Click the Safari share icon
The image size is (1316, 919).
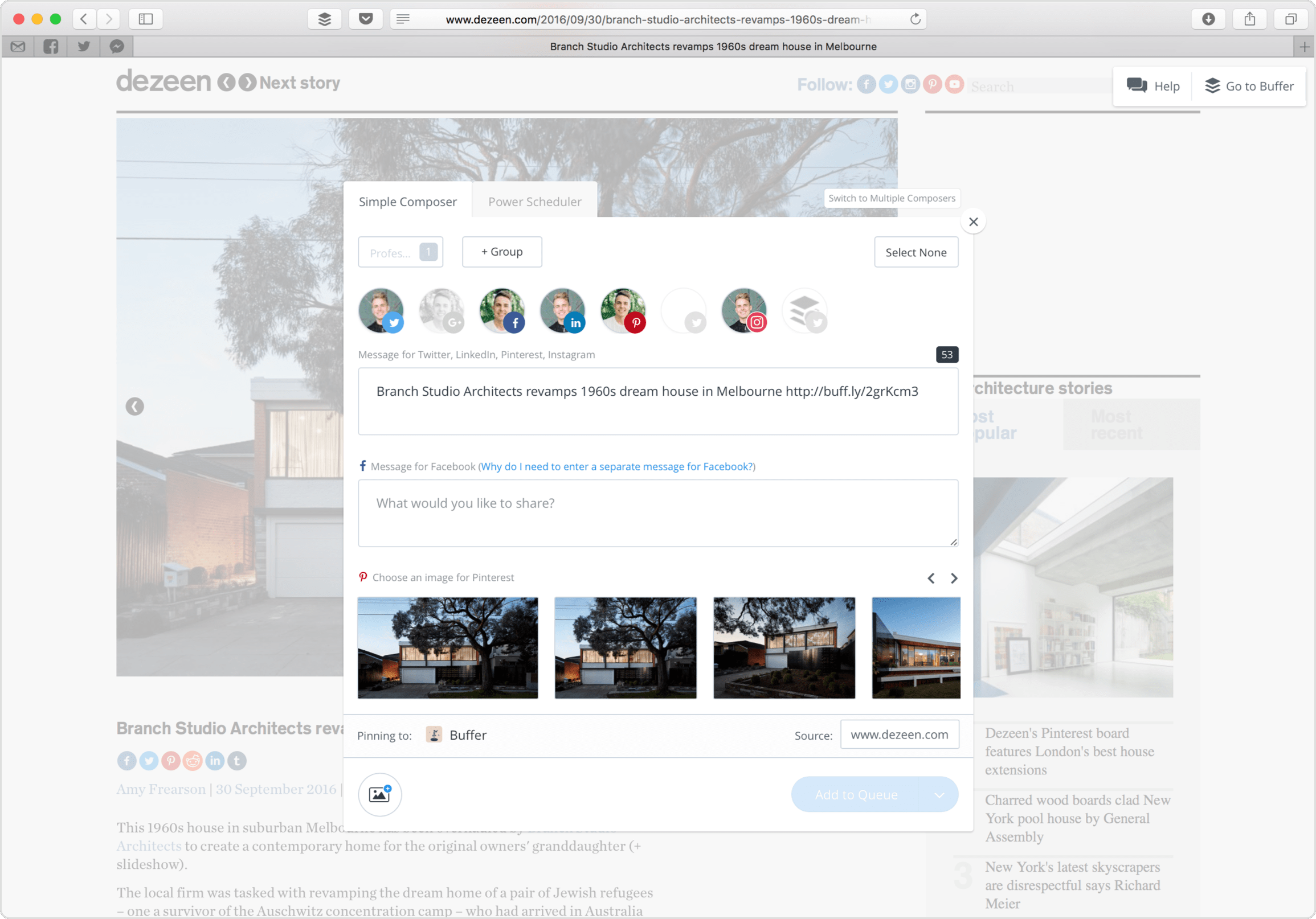[1249, 19]
